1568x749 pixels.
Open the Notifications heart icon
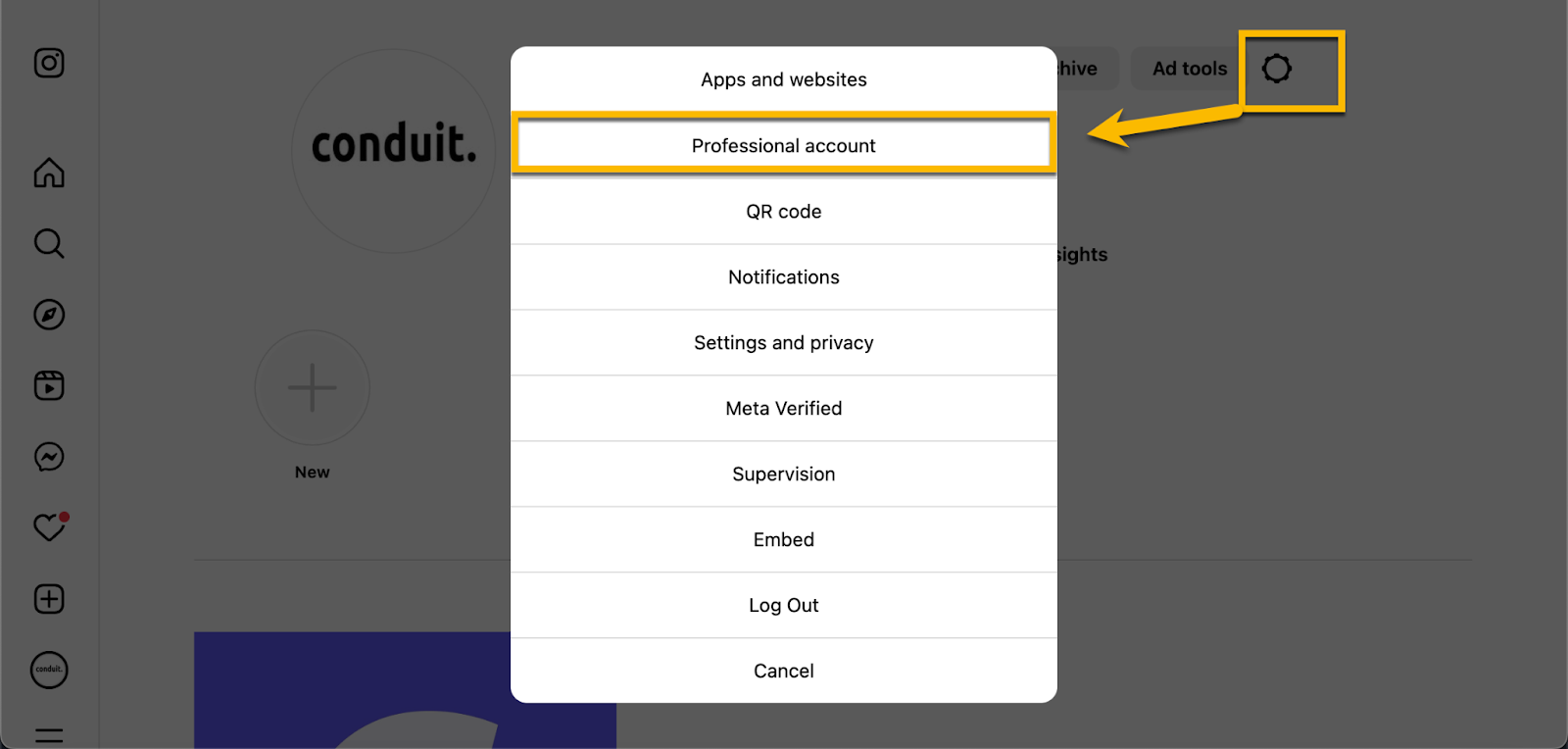(49, 527)
